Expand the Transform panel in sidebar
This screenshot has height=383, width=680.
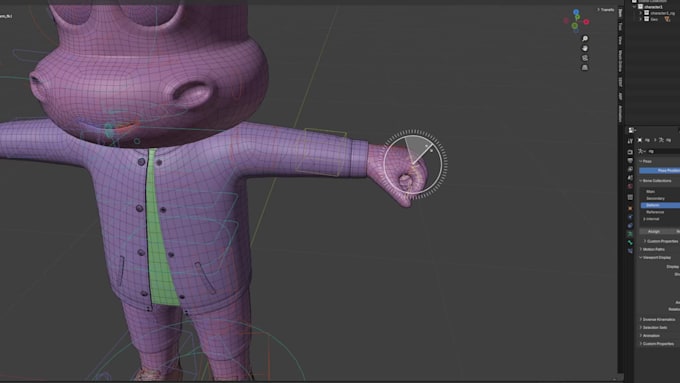coord(606,10)
